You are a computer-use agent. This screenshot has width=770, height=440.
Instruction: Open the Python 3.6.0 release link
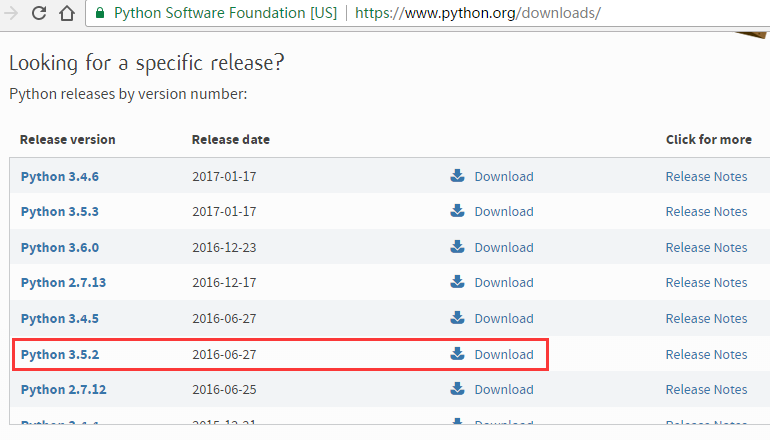click(59, 248)
